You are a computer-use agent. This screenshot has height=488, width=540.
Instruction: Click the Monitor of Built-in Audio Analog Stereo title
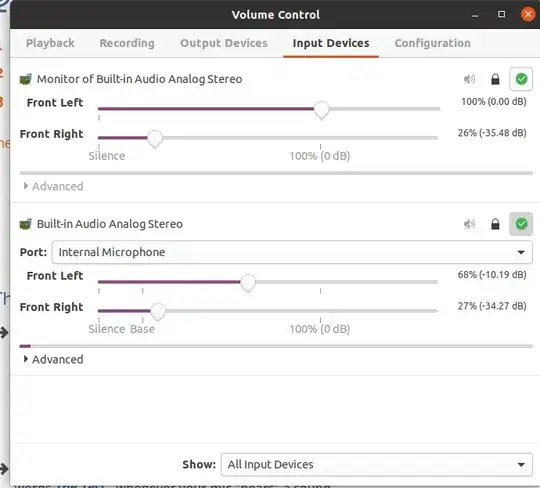(x=139, y=79)
